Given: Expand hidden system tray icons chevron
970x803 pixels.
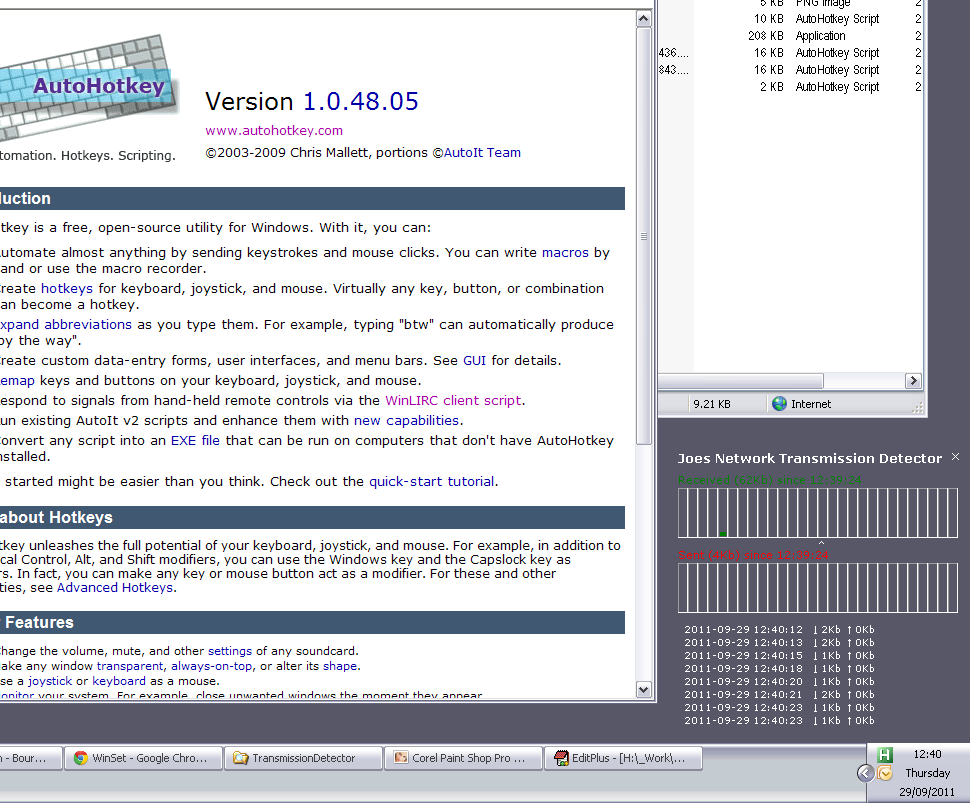Looking at the screenshot, I should [x=866, y=773].
